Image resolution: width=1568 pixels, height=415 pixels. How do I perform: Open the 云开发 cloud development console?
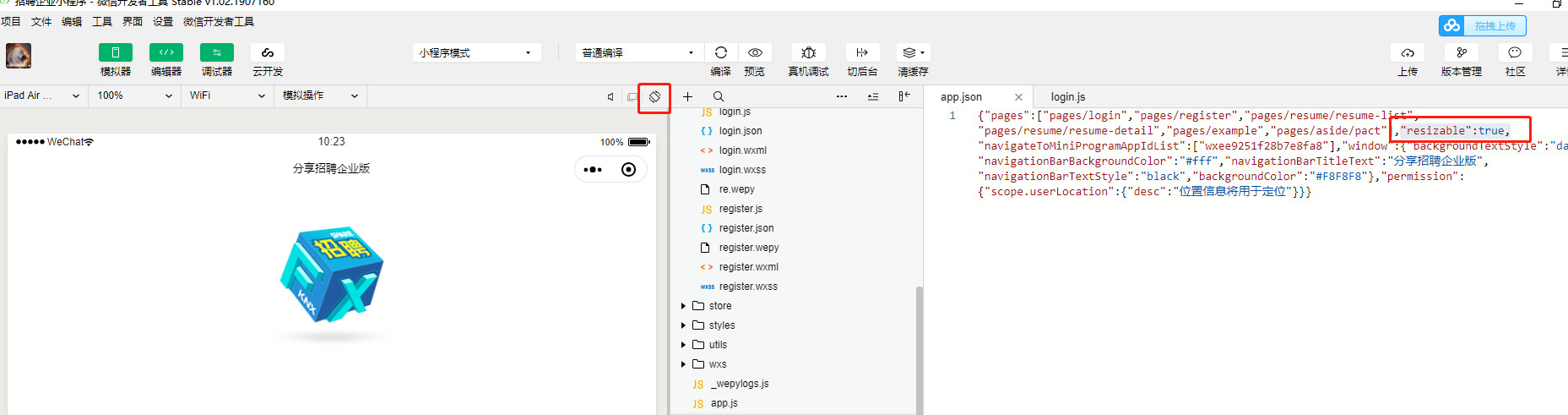click(268, 52)
